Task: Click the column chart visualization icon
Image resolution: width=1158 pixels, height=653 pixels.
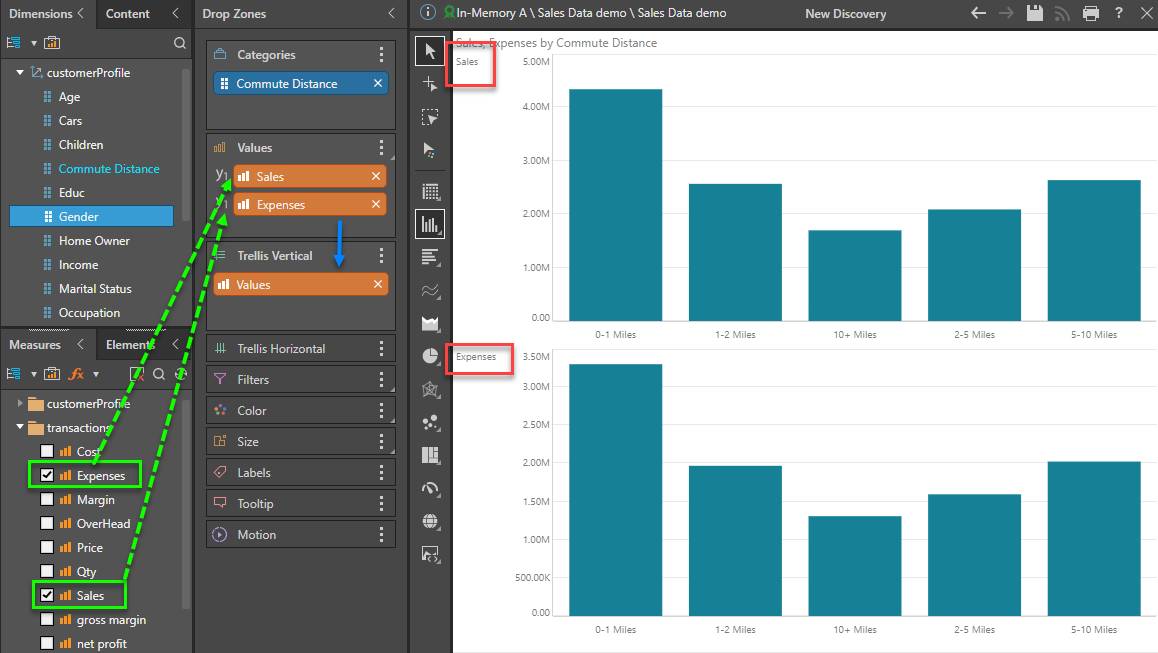Action: point(430,224)
